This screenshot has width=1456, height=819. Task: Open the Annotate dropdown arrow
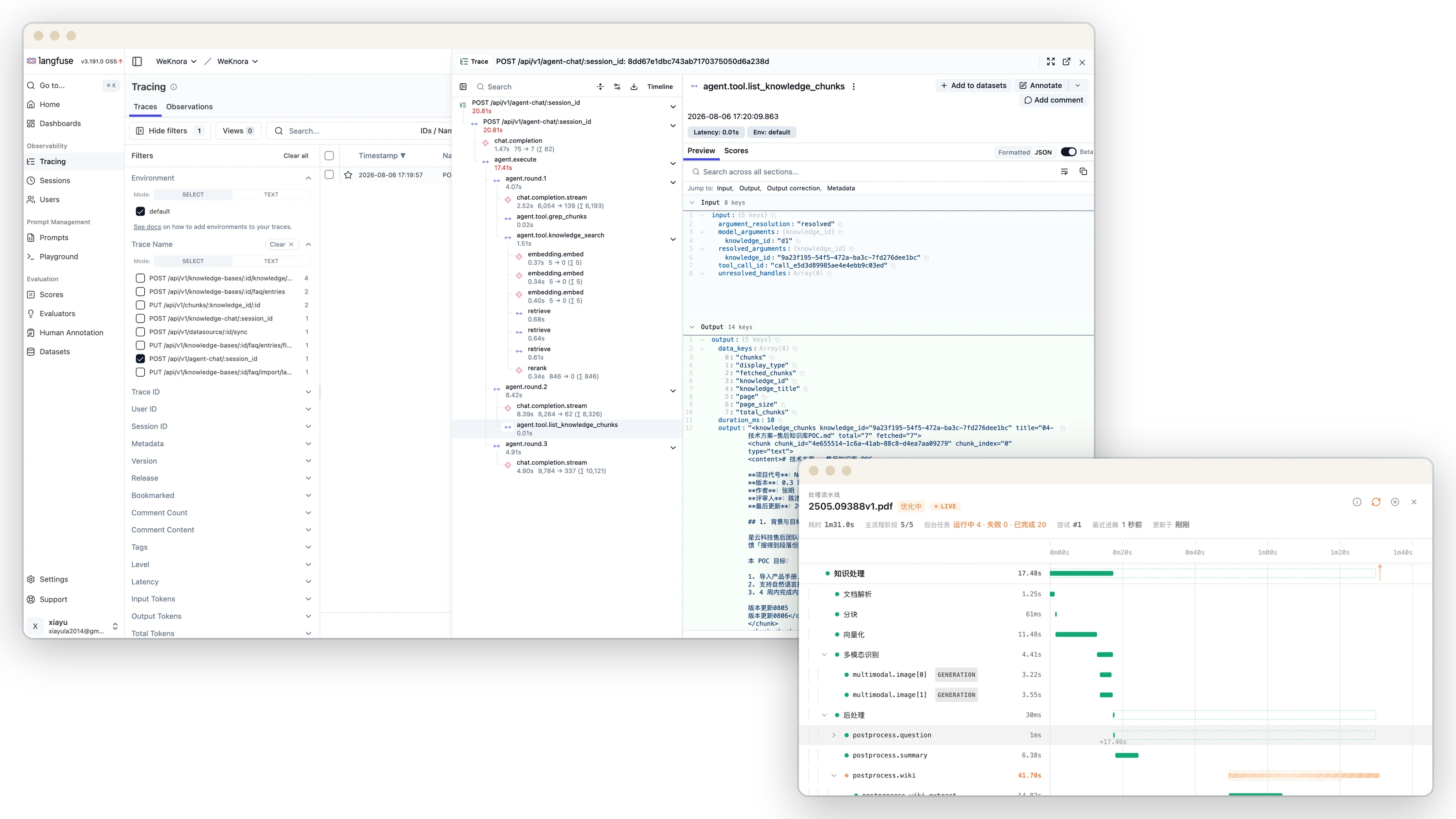(x=1078, y=86)
